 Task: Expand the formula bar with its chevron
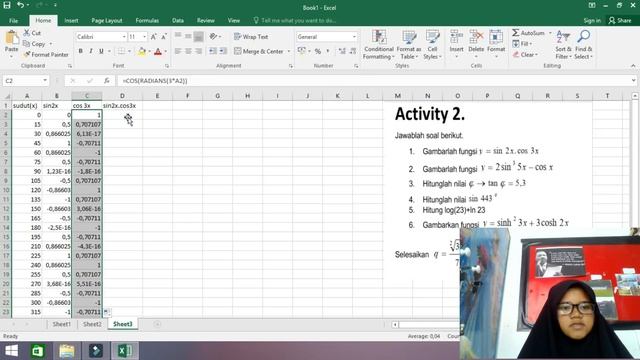(633, 81)
